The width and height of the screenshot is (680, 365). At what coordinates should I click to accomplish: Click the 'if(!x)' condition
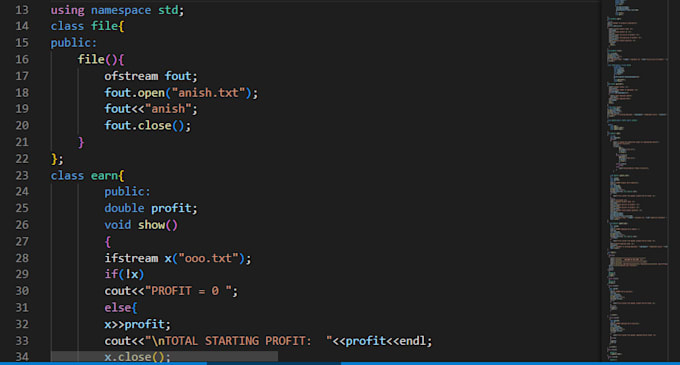click(x=124, y=274)
